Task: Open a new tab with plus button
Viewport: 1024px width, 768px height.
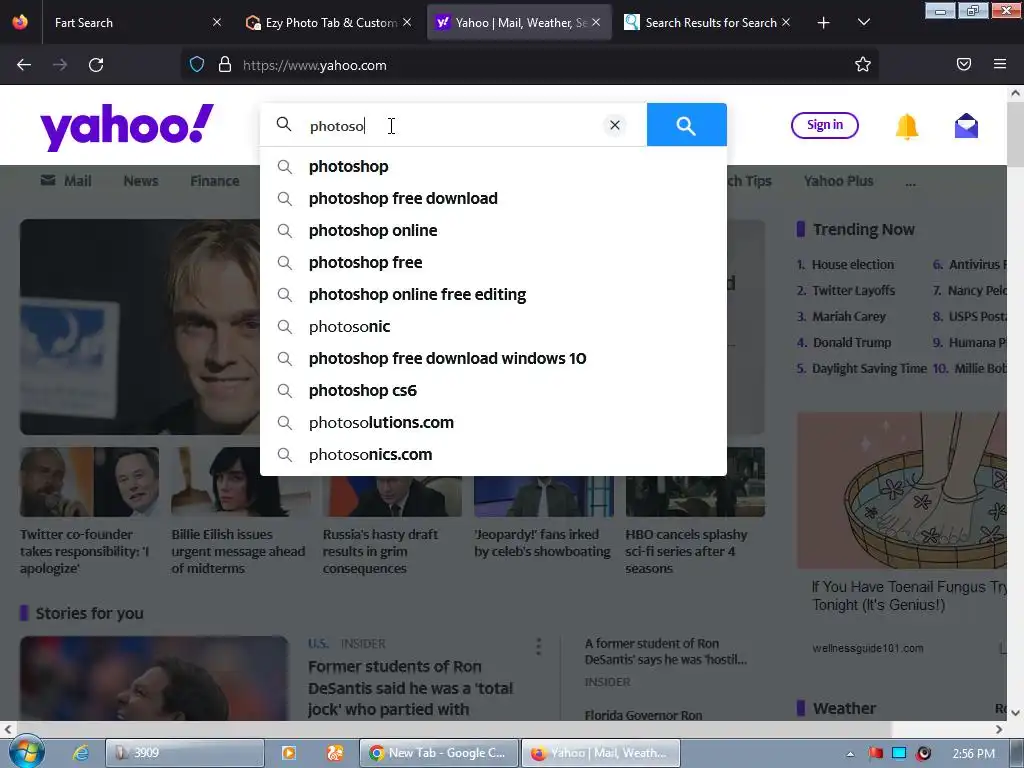Action: pyautogui.click(x=824, y=23)
